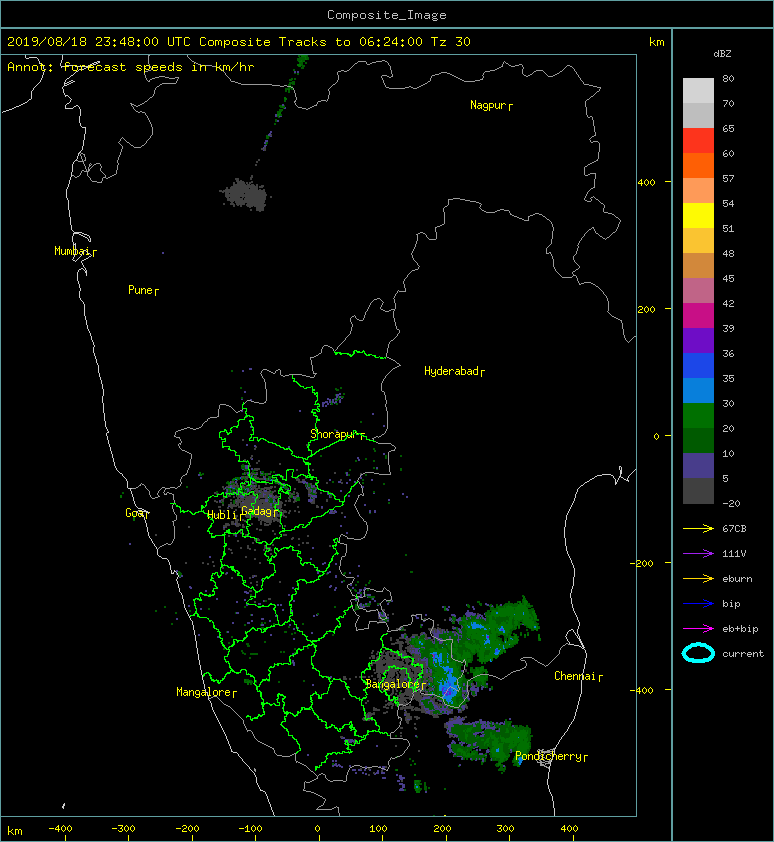Select the light blue swatch above green

point(698,390)
